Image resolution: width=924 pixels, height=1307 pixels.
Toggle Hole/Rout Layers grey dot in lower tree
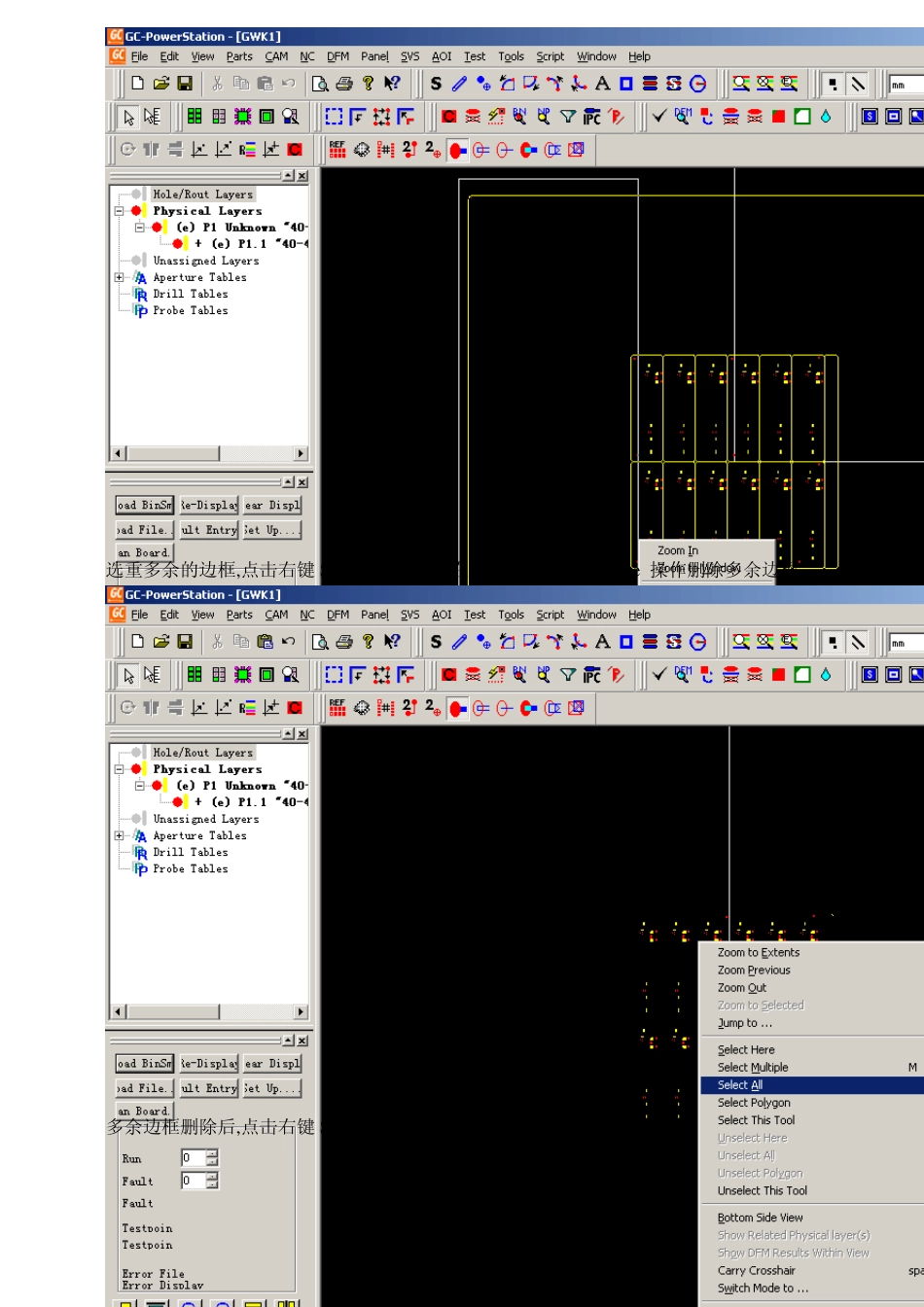coord(138,753)
